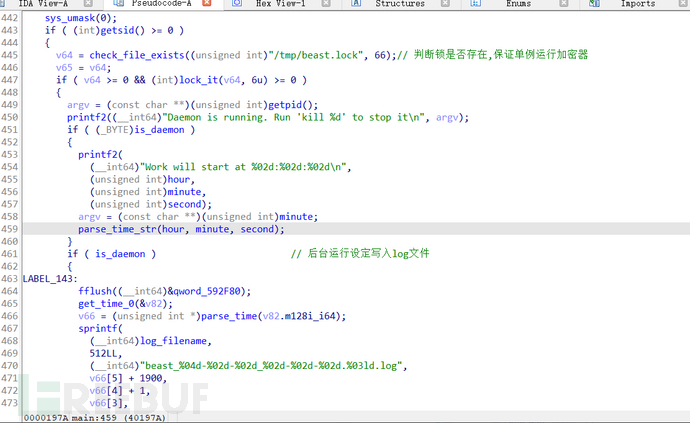Click line number 470 in gutter
The image size is (690, 423).
(x=10, y=366)
